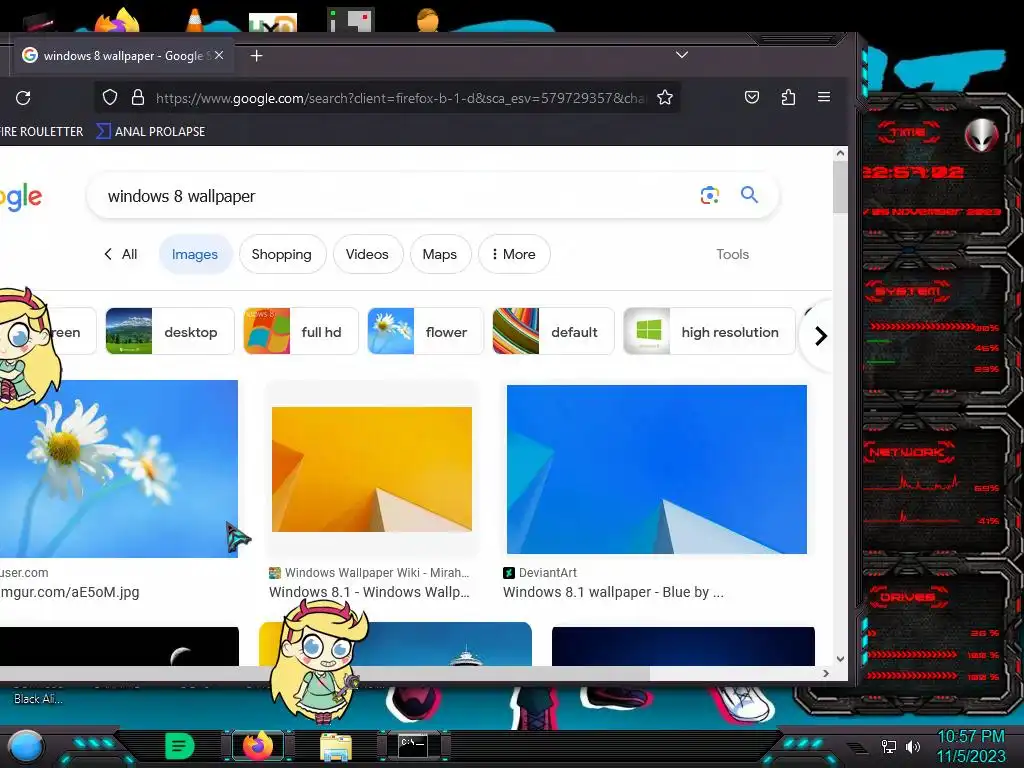1024x768 pixels.
Task: Close the windows 8 wallpaper tab
Action: click(x=219, y=56)
